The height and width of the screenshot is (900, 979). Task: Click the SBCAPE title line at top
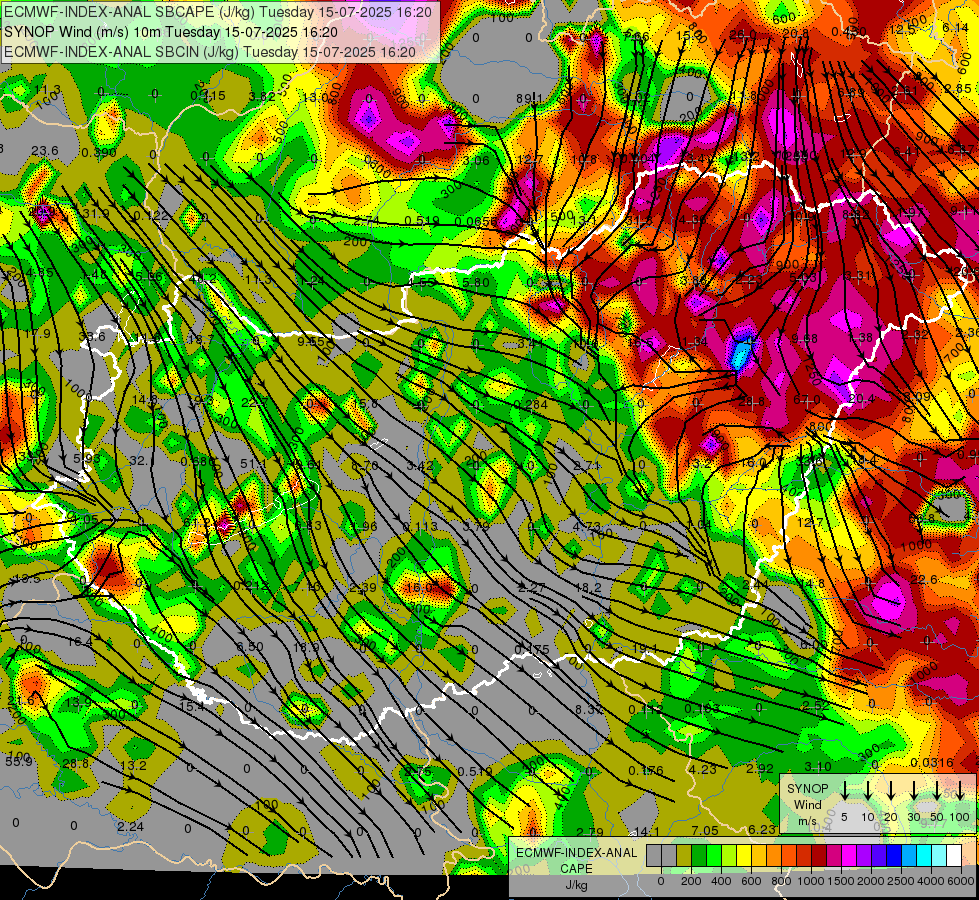tap(218, 12)
